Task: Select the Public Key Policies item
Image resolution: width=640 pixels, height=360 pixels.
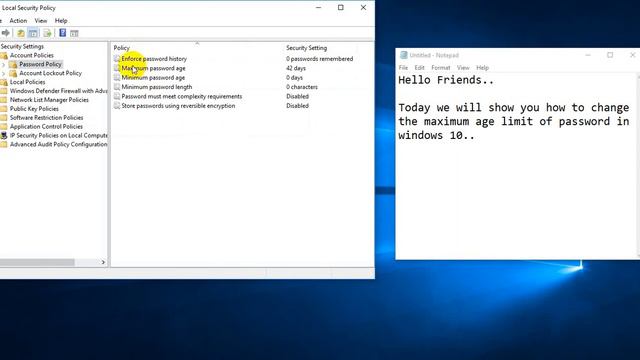Action: pyautogui.click(x=34, y=109)
